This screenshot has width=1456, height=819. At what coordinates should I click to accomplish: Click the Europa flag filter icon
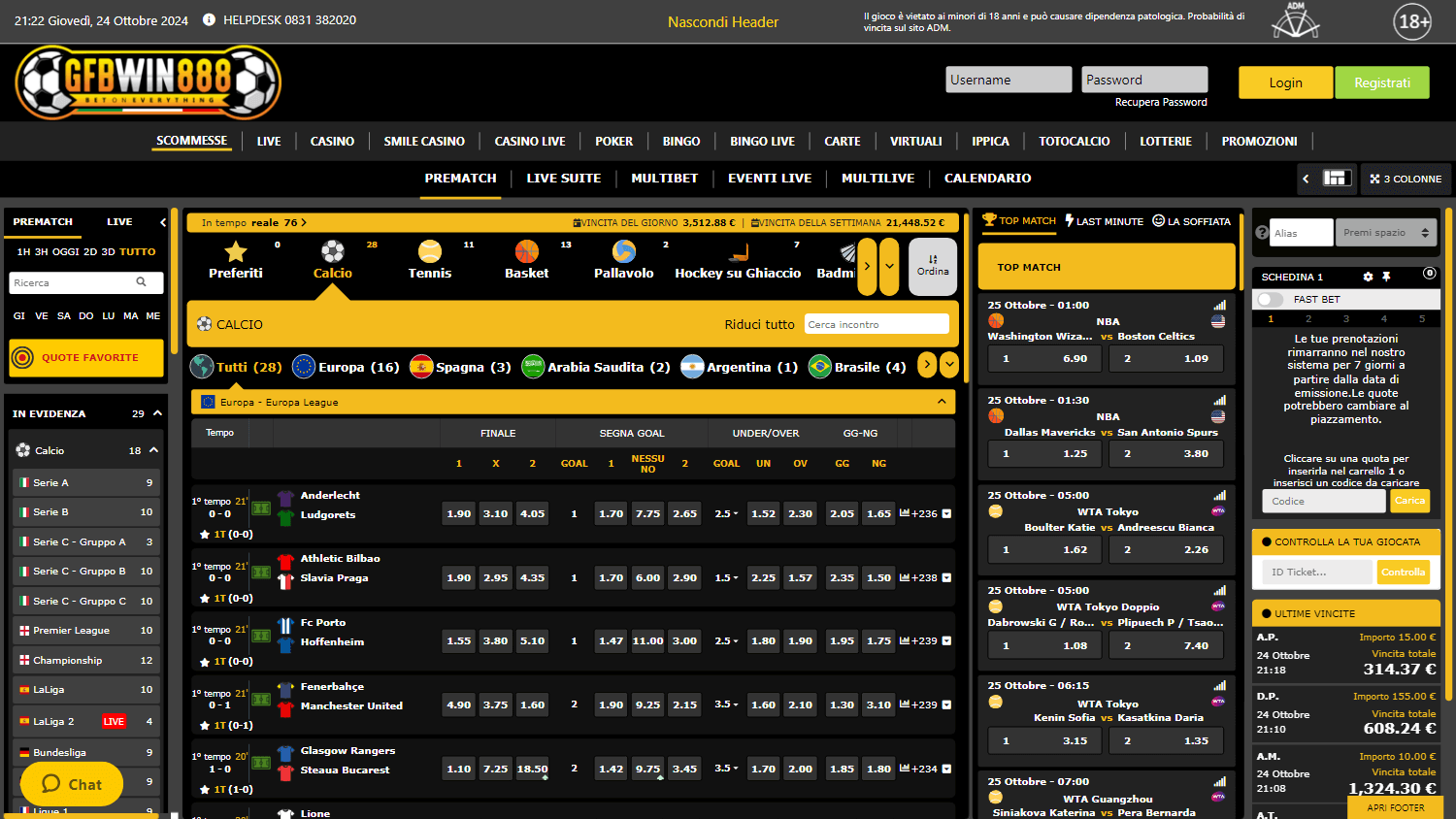coord(304,366)
